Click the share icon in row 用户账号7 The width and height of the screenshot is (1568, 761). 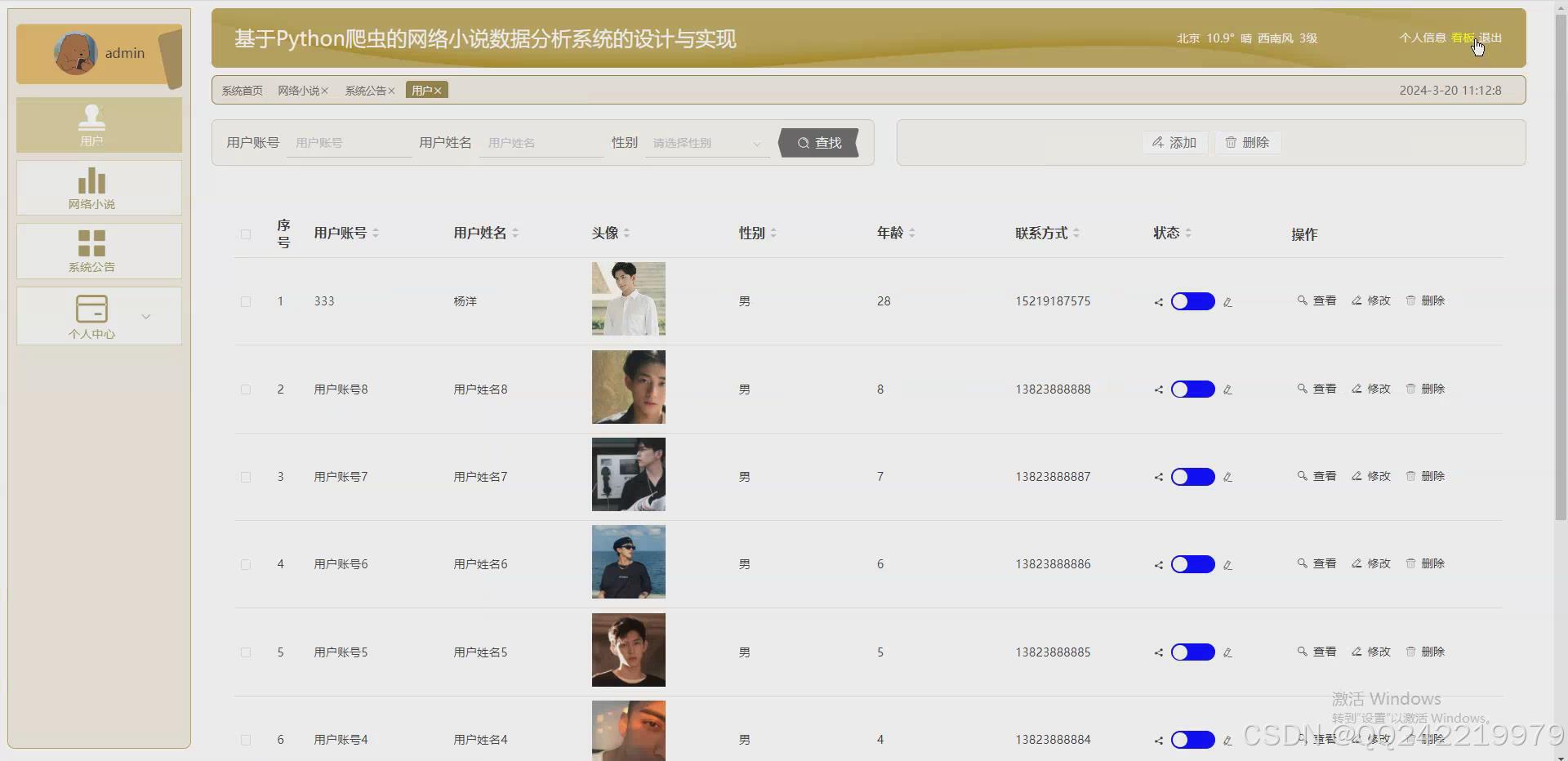click(x=1158, y=477)
